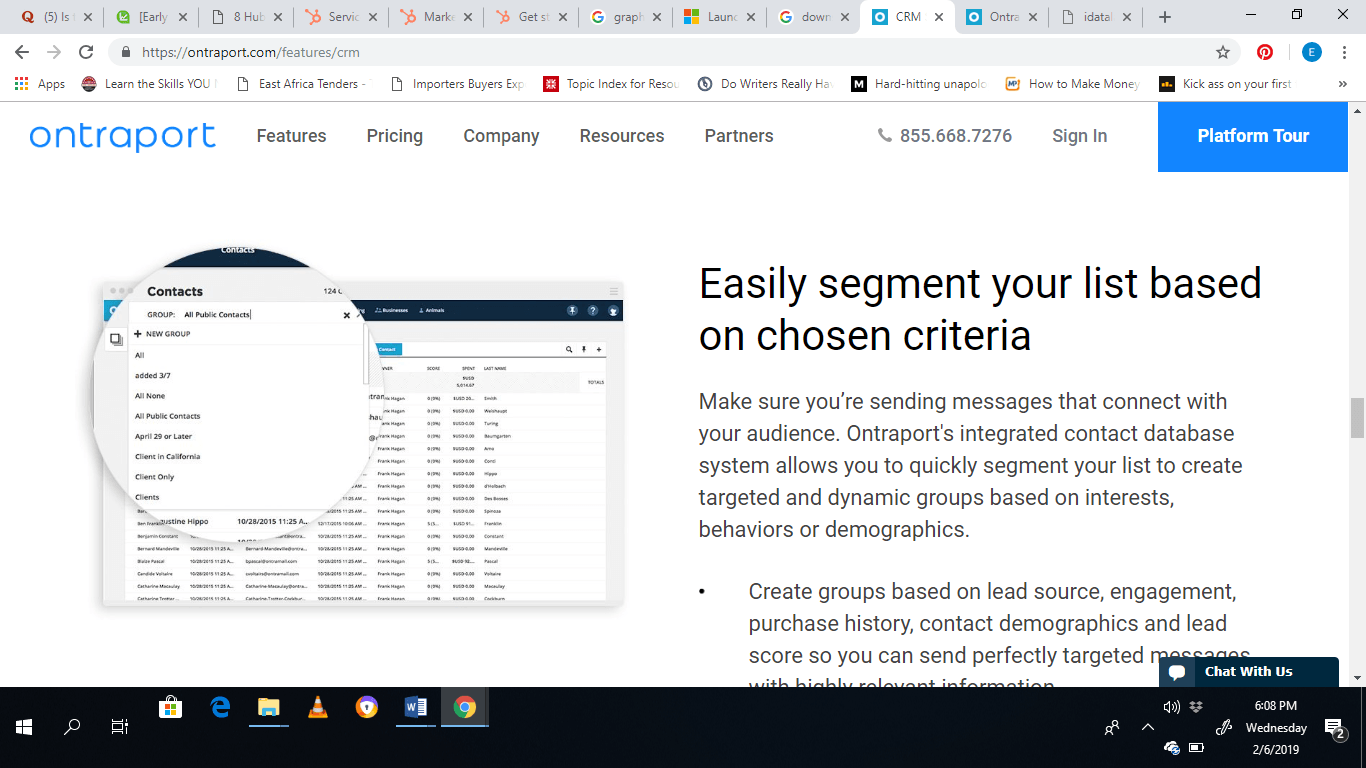
Task: Switch to the Quora '(5) Is' tab
Action: tap(57, 17)
